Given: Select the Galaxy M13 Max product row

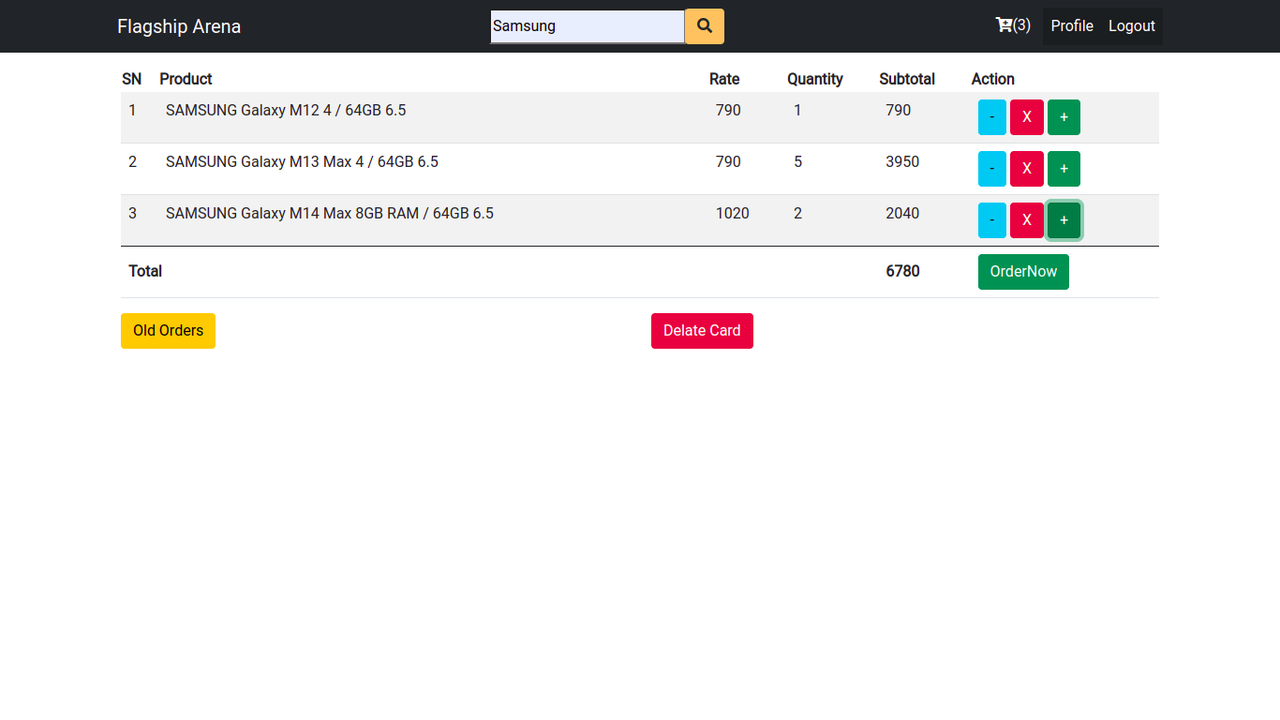Looking at the screenshot, I should point(302,161).
